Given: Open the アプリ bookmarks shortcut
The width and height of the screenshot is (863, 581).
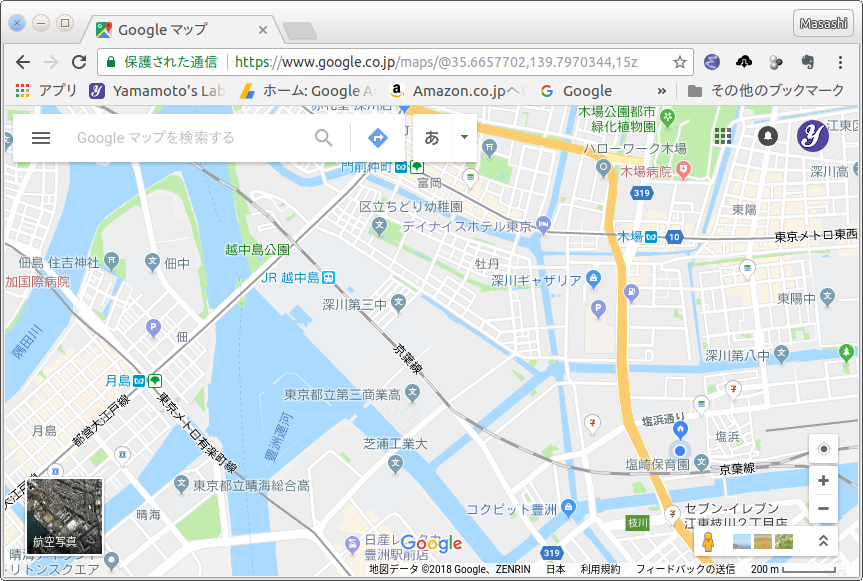Looking at the screenshot, I should (46, 91).
